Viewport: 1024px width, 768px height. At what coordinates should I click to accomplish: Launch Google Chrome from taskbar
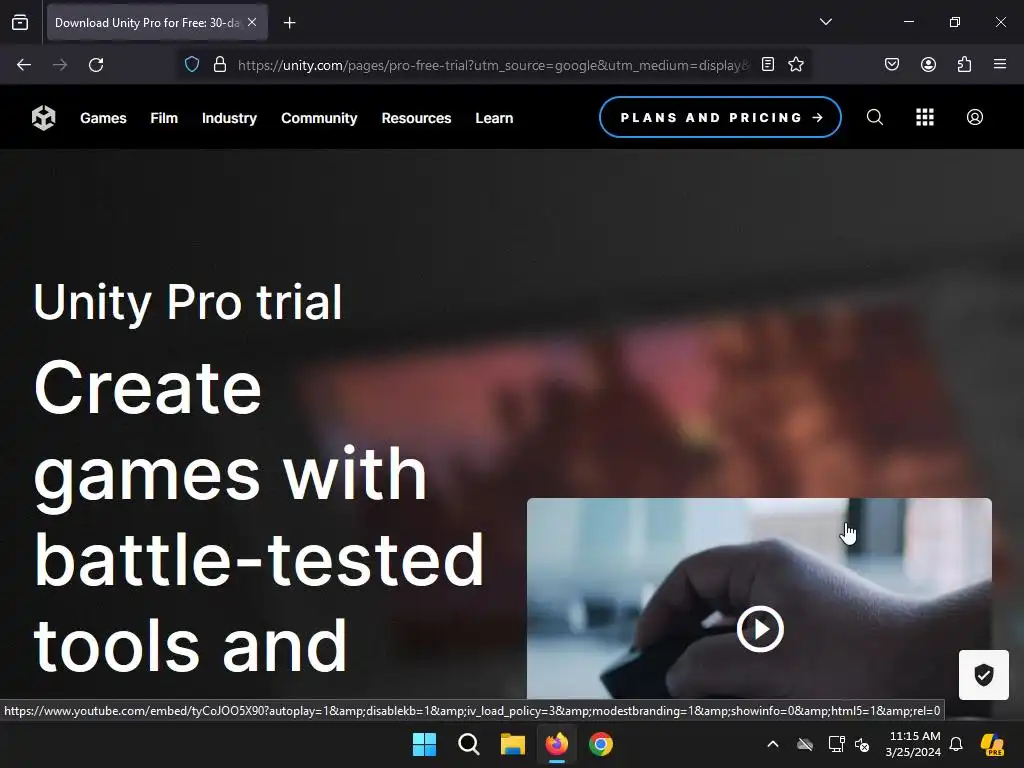601,744
